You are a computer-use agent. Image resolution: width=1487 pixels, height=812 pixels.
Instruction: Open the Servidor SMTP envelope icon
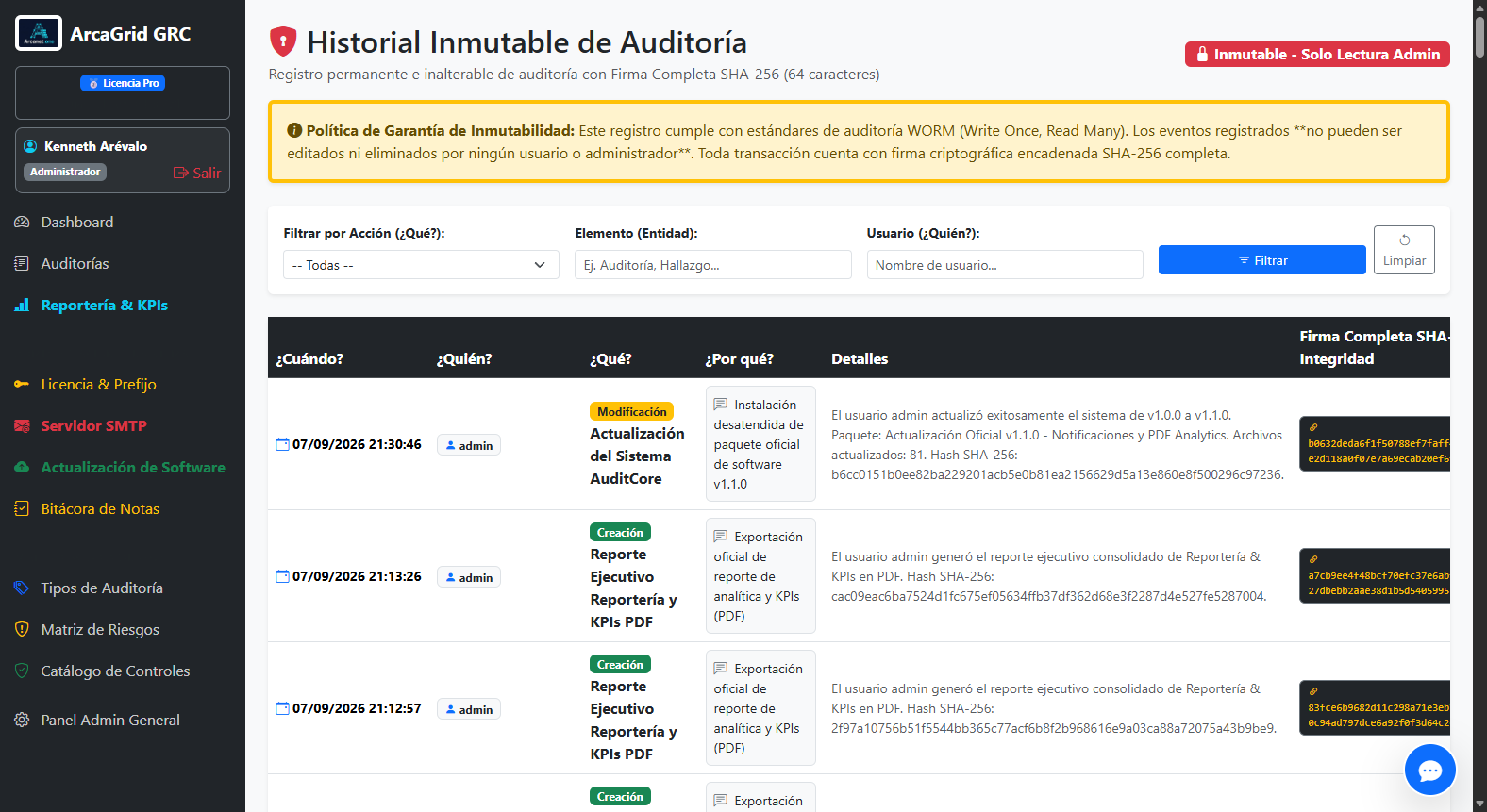[22, 426]
